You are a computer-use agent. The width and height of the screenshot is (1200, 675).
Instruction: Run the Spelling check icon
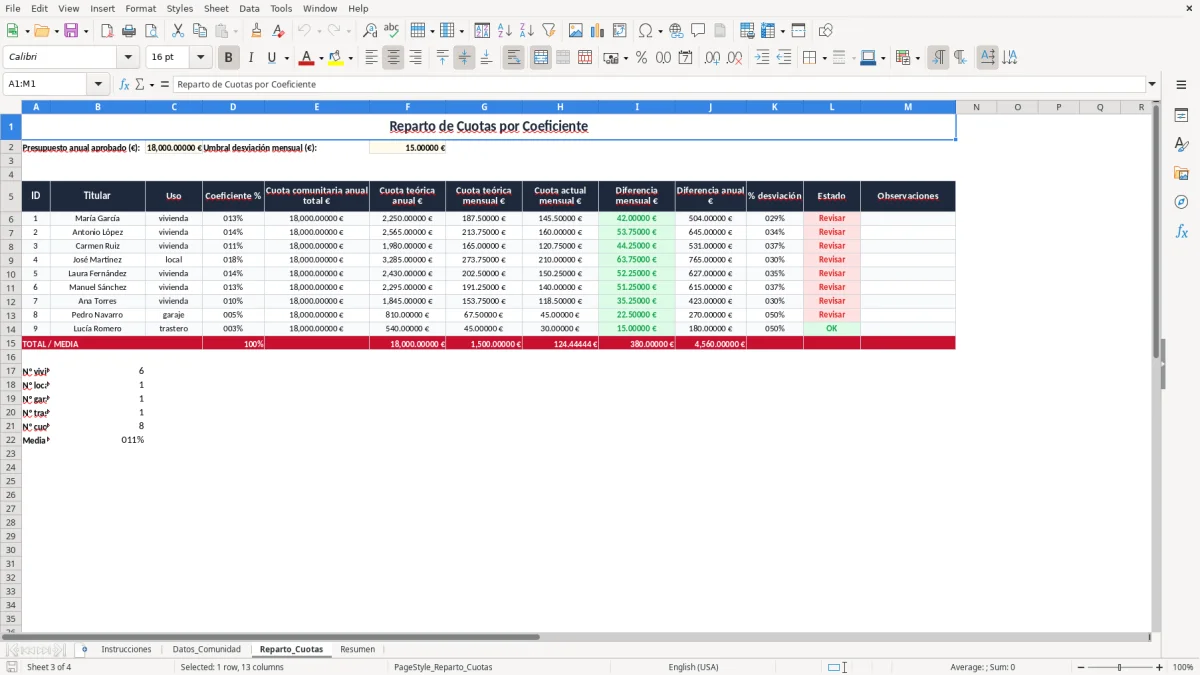391,31
